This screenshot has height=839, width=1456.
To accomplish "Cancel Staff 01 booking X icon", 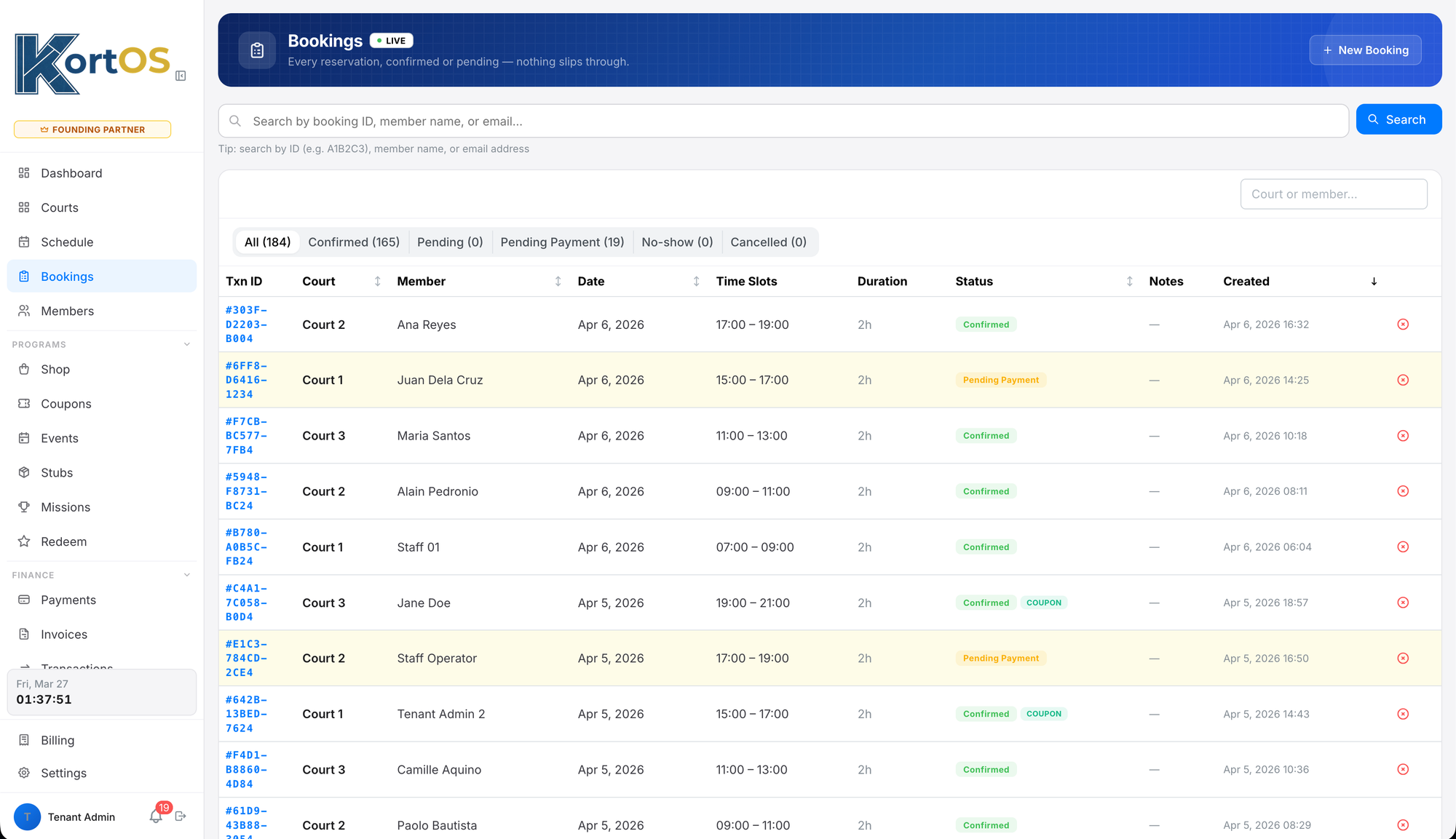I will click(1403, 547).
